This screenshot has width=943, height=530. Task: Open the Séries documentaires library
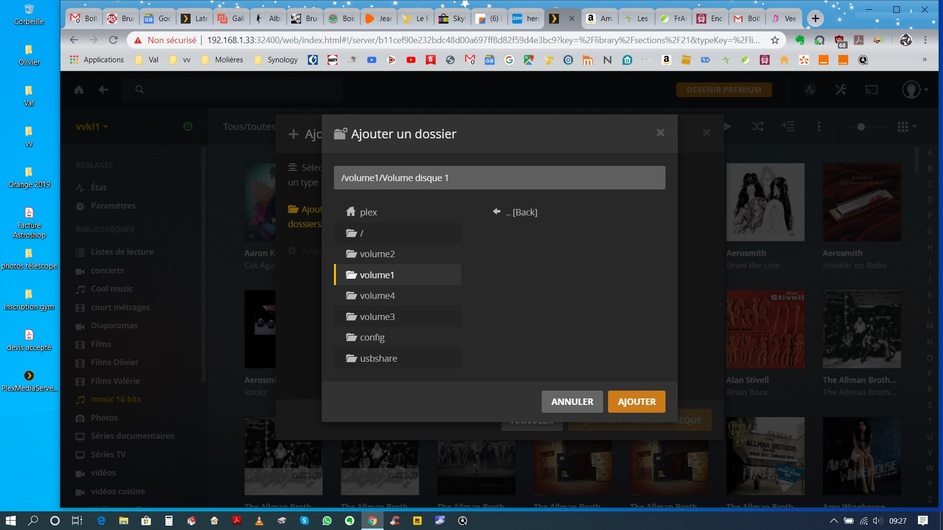[x=132, y=436]
